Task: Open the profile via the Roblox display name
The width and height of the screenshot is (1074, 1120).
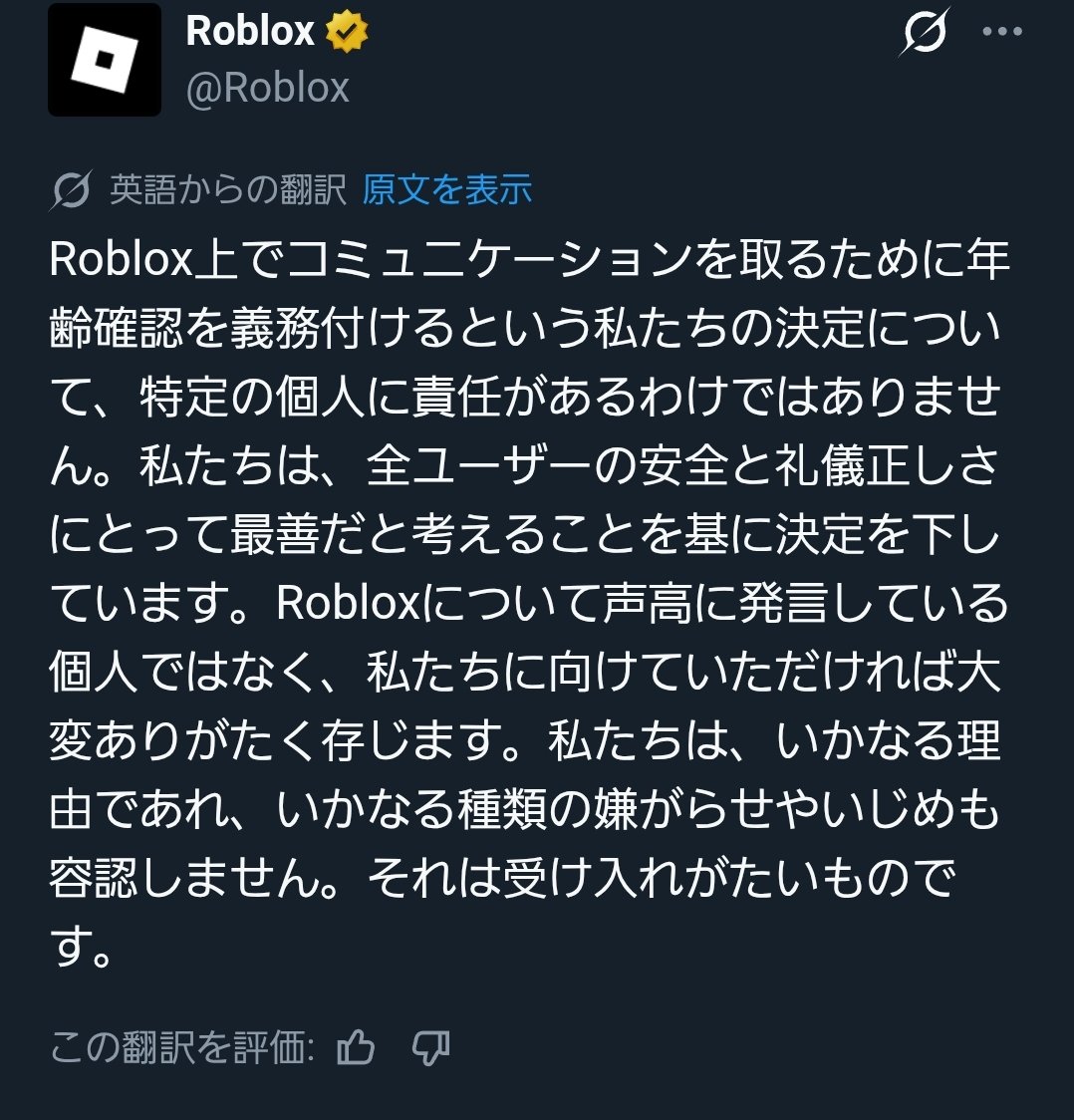Action: [x=249, y=32]
